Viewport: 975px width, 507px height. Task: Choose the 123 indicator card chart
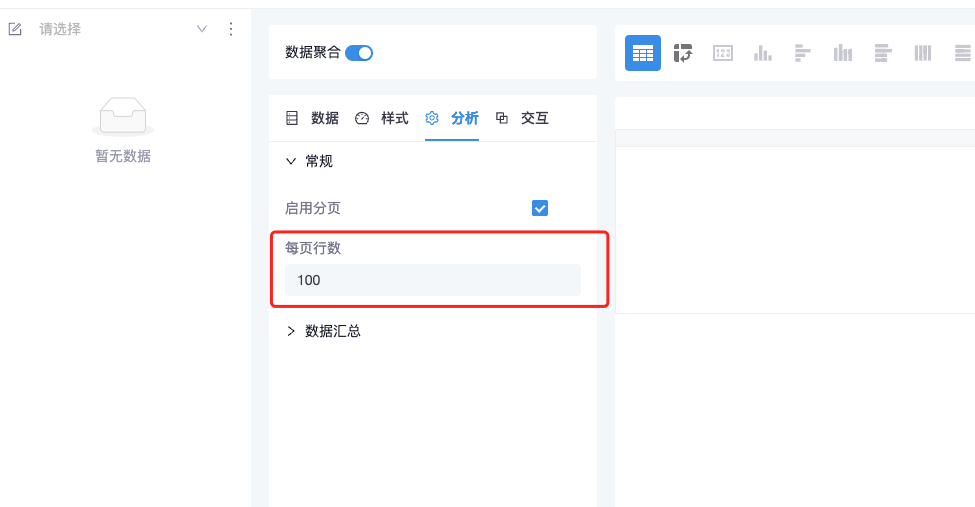pyautogui.click(x=723, y=53)
